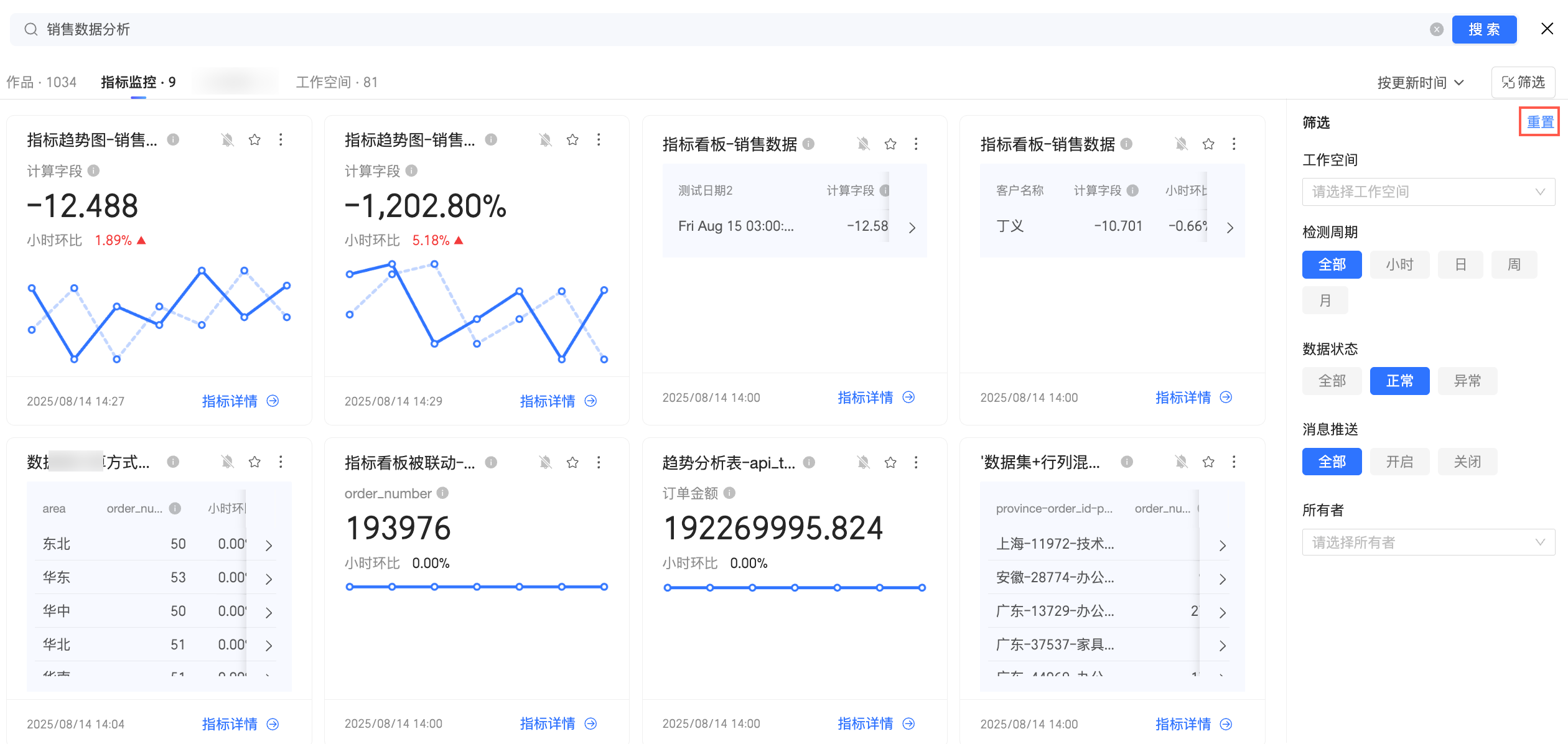This screenshot has height=744, width=1568.
Task: Choose 开启 for message push filter
Action: point(1399,462)
